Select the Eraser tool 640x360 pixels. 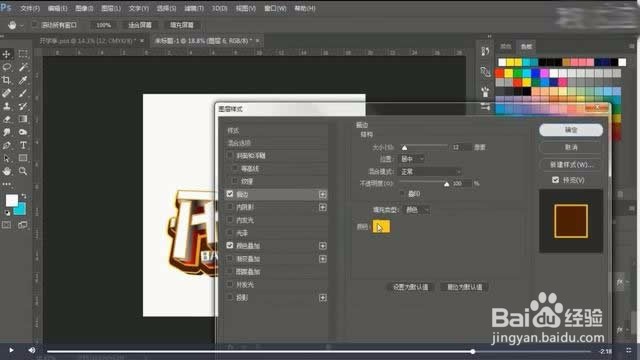(7, 119)
